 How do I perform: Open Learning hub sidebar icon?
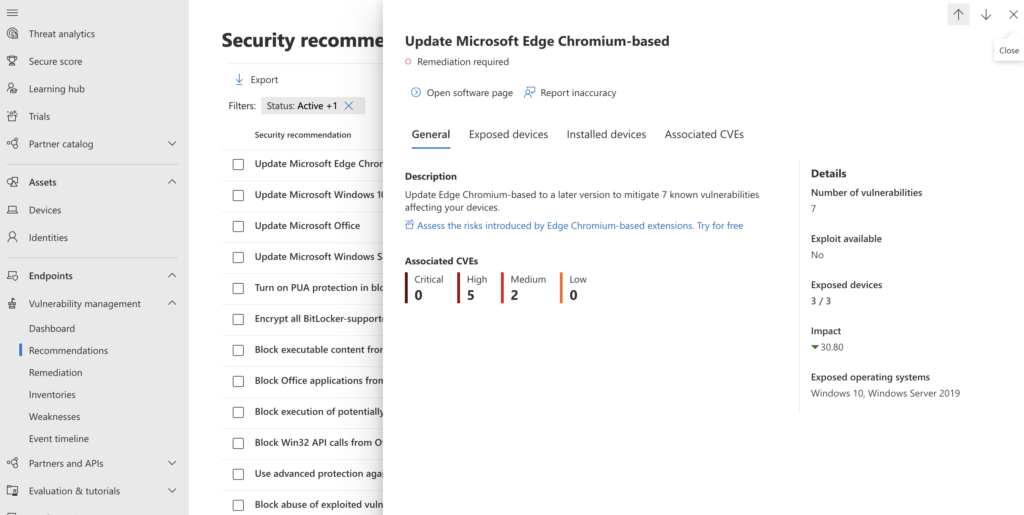12,89
